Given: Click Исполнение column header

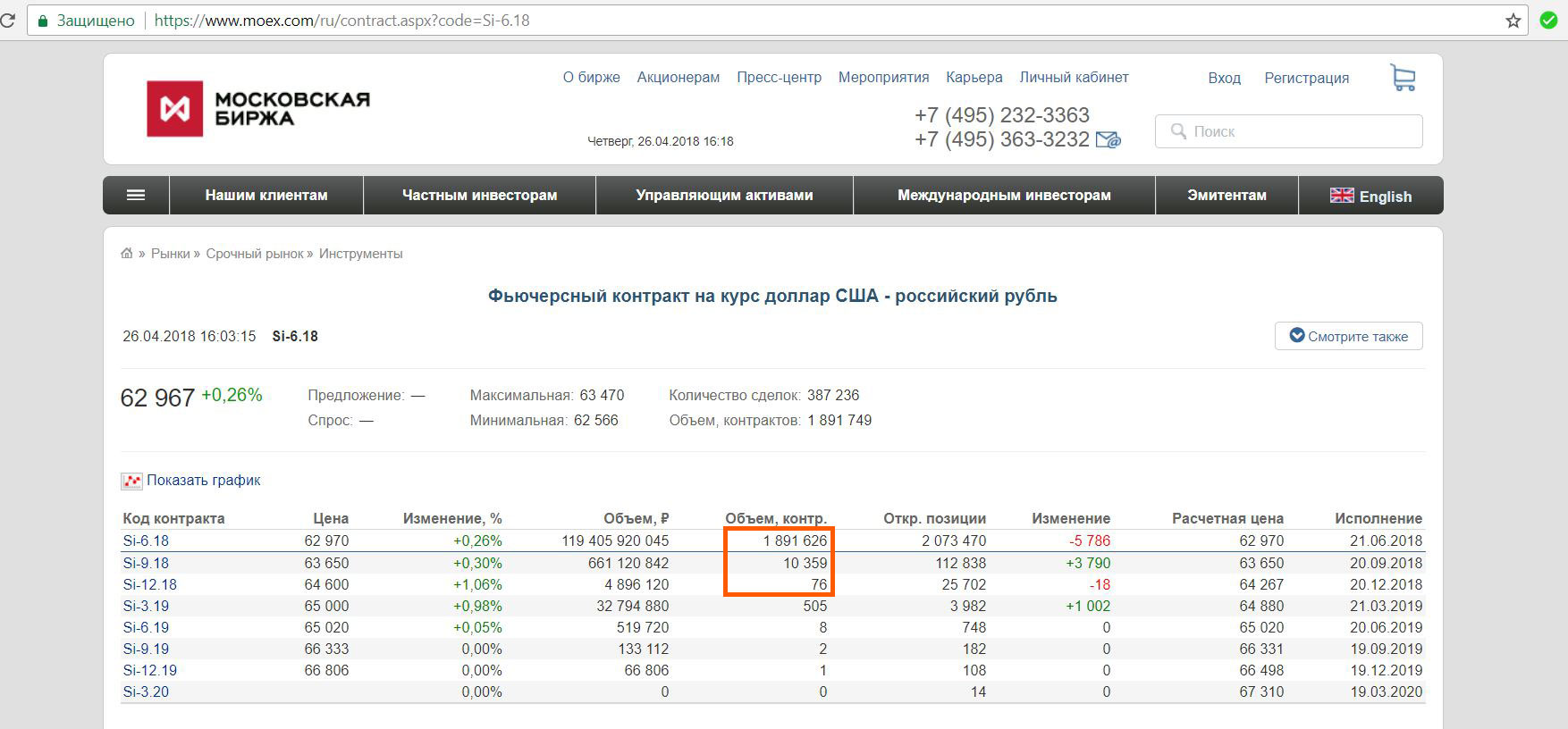Looking at the screenshot, I should 1378,518.
